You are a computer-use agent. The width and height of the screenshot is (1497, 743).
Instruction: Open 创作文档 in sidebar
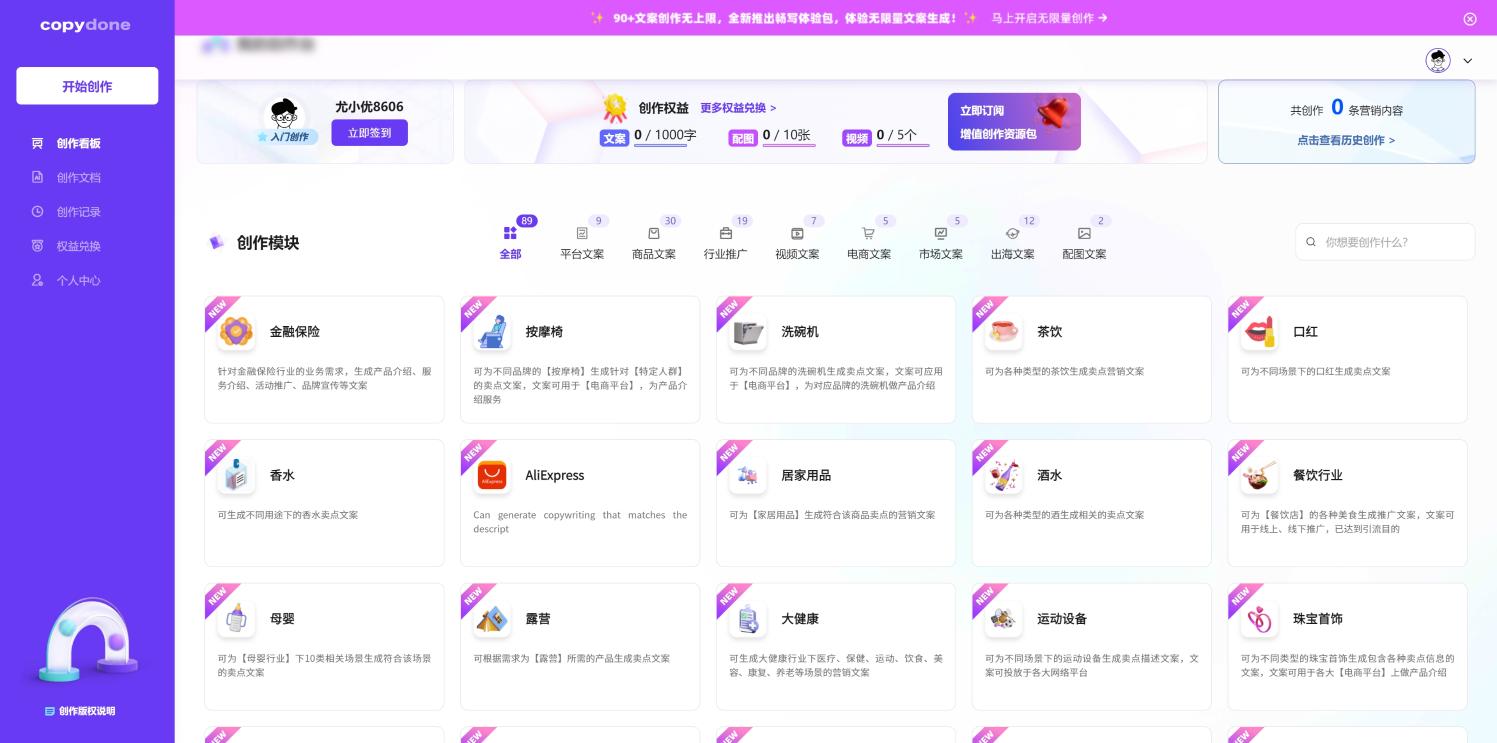(x=66, y=177)
